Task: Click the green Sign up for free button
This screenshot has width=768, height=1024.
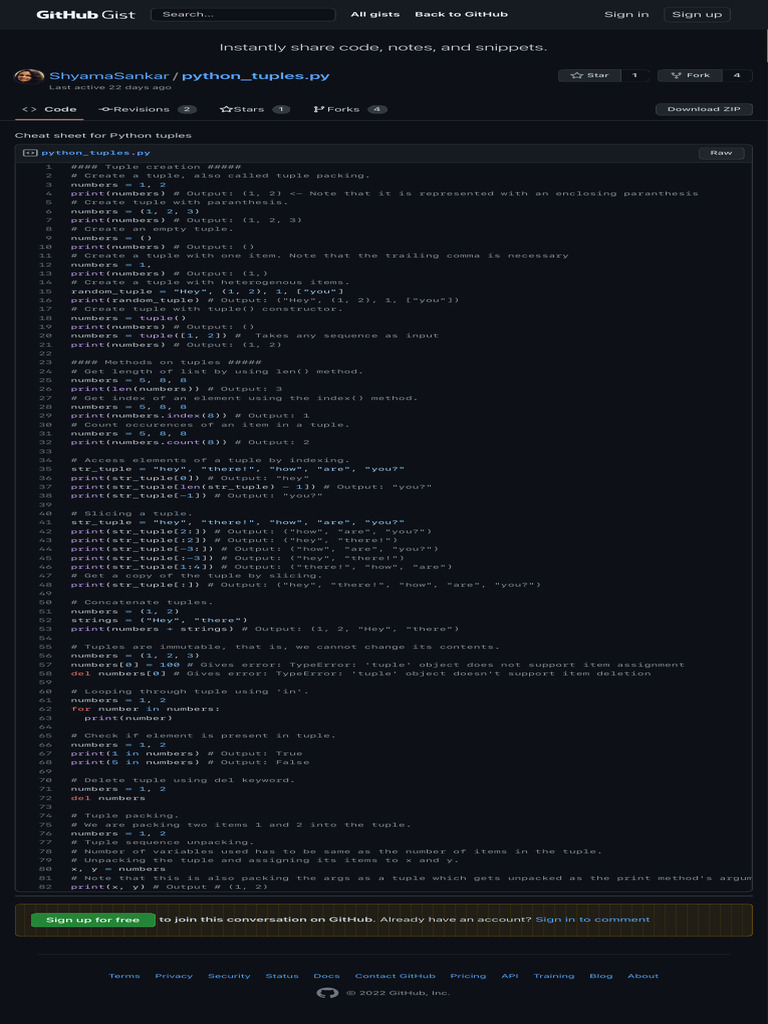Action: coord(93,920)
